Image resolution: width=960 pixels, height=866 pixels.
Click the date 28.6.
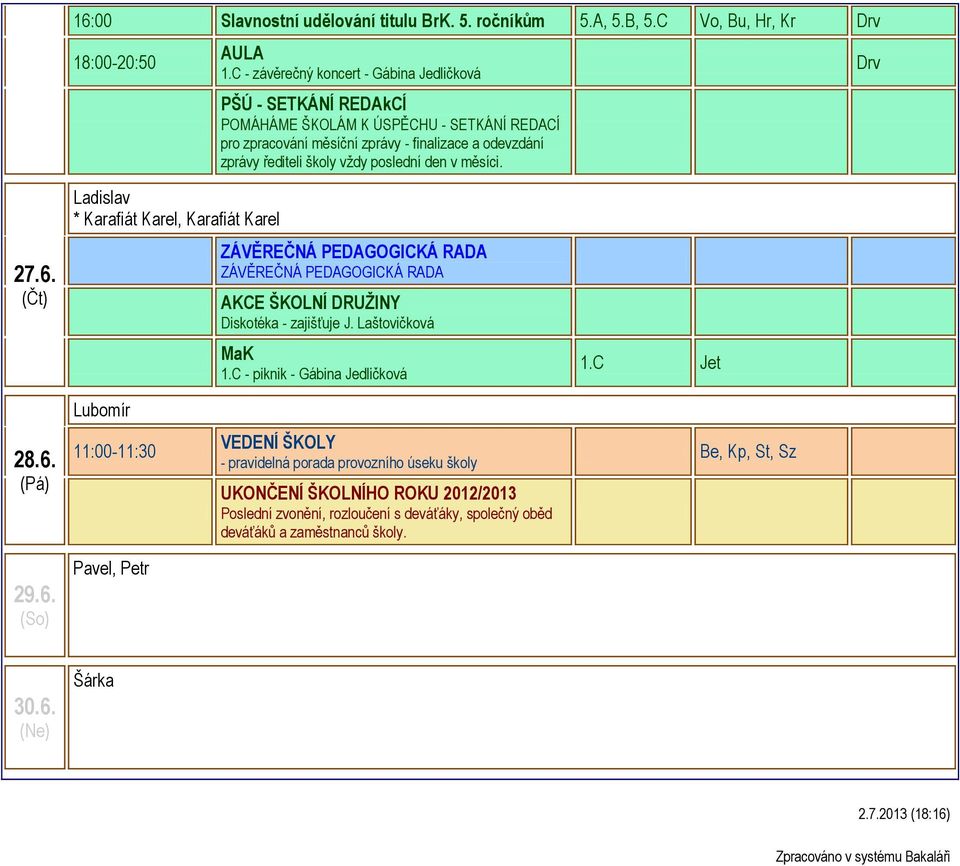click(34, 459)
